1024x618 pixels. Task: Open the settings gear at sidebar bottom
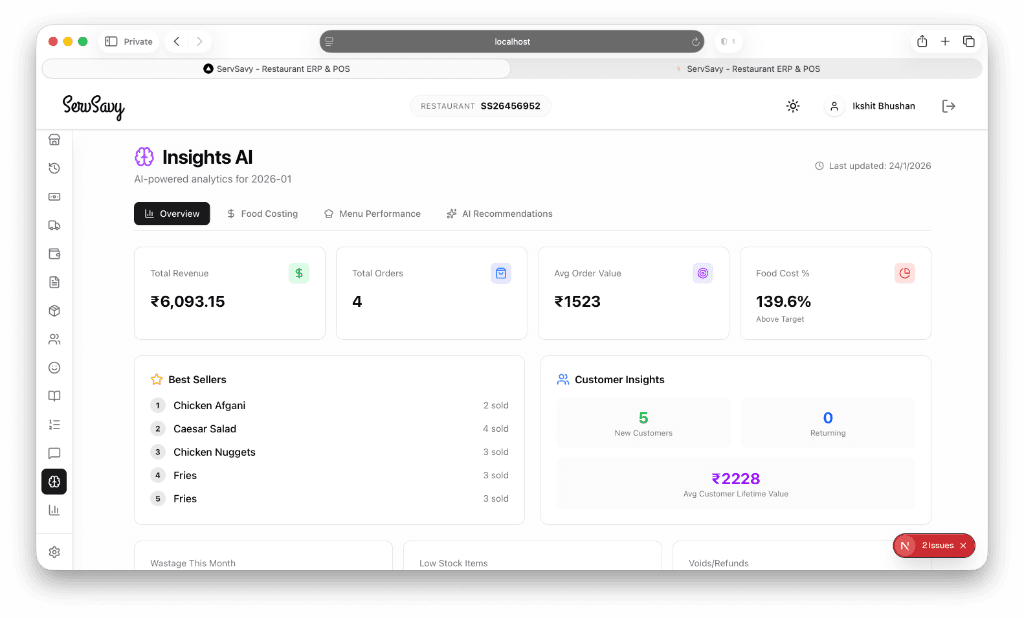click(x=54, y=551)
